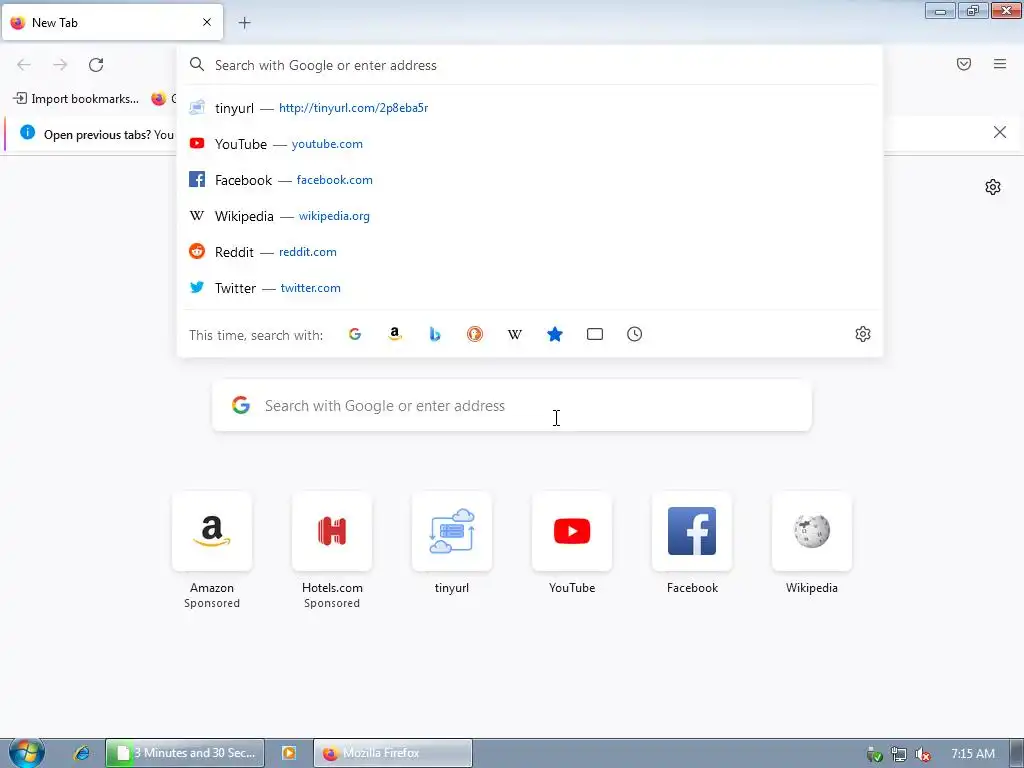1024x768 pixels.
Task: Open YouTube suggestion youtube.com
Action: [x=530, y=144]
